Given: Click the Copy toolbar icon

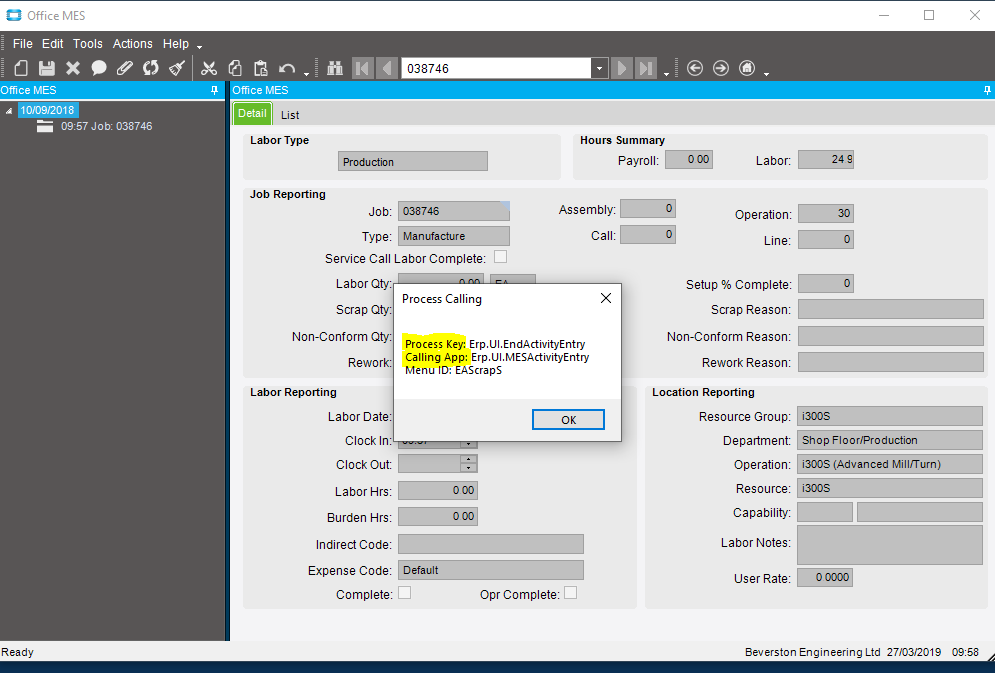Looking at the screenshot, I should tap(235, 68).
